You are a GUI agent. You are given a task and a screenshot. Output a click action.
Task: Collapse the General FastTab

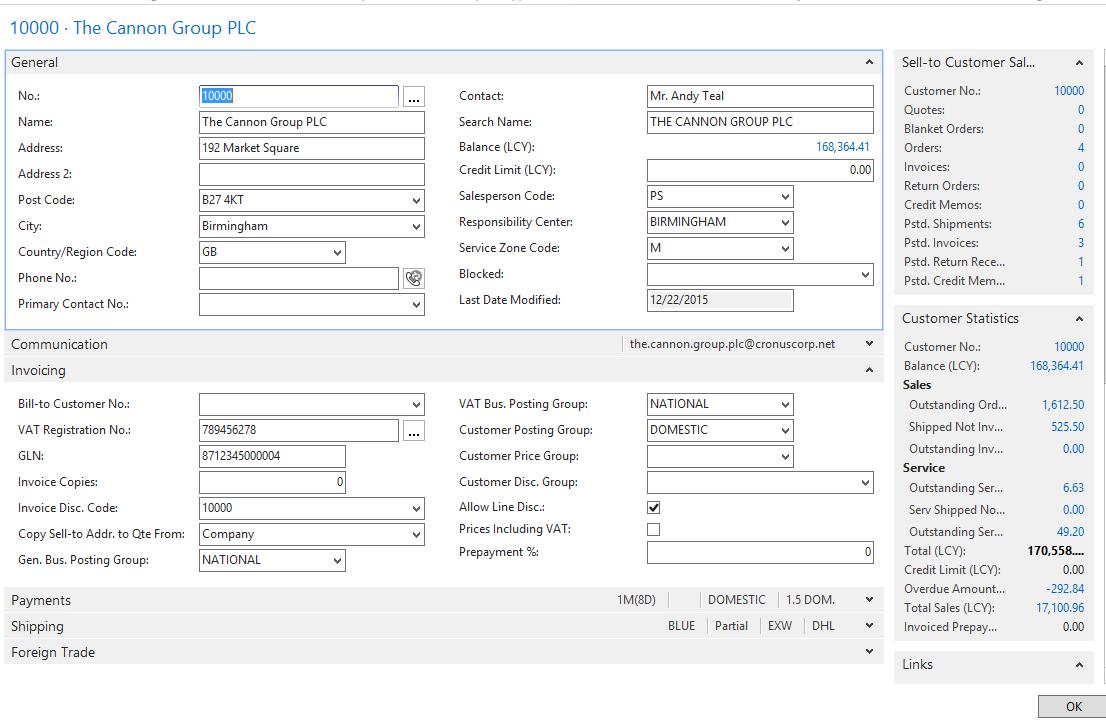tap(869, 62)
